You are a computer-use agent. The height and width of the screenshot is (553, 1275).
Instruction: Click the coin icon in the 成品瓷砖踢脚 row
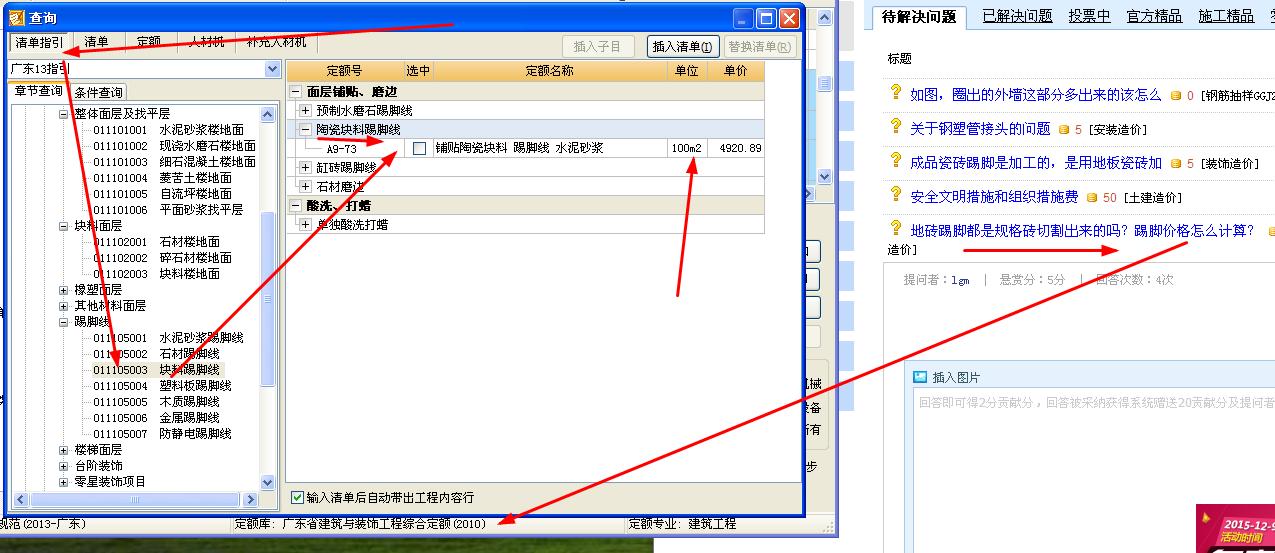click(1176, 164)
